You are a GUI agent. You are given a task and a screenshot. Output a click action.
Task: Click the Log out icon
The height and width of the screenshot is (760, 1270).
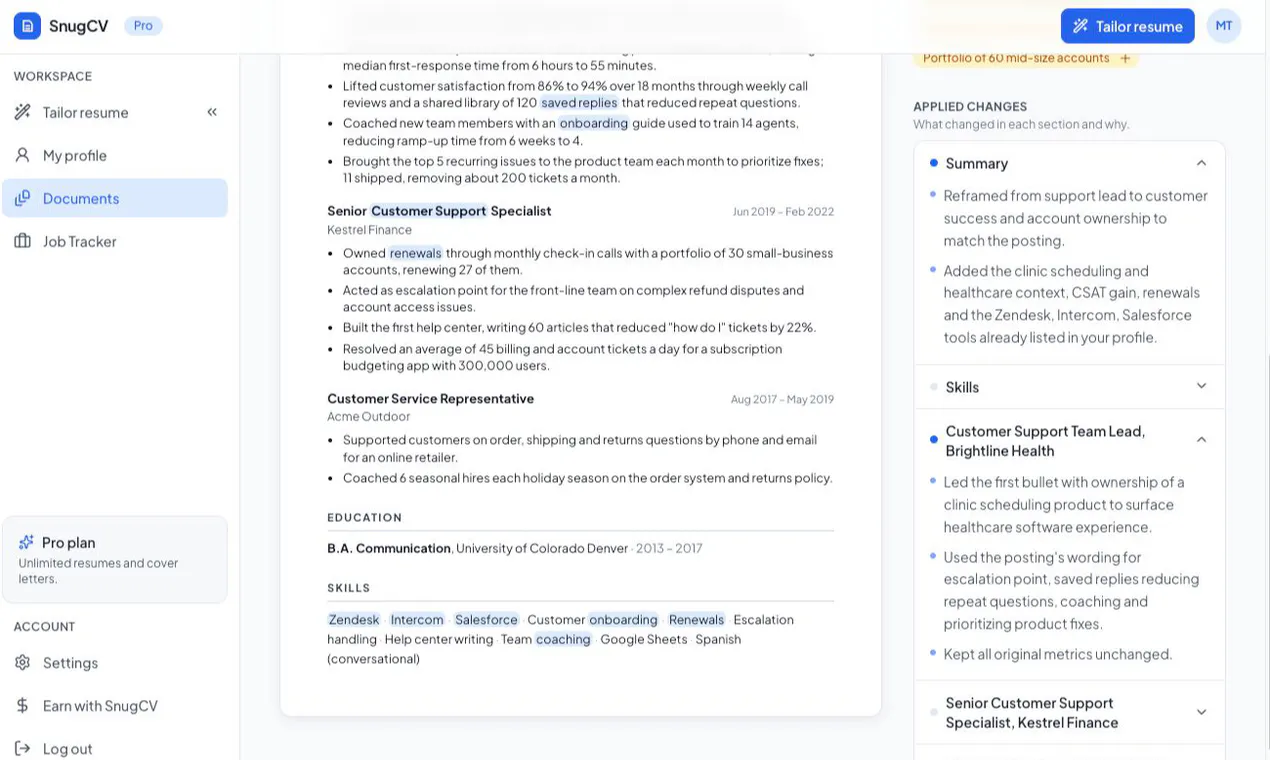coord(22,749)
